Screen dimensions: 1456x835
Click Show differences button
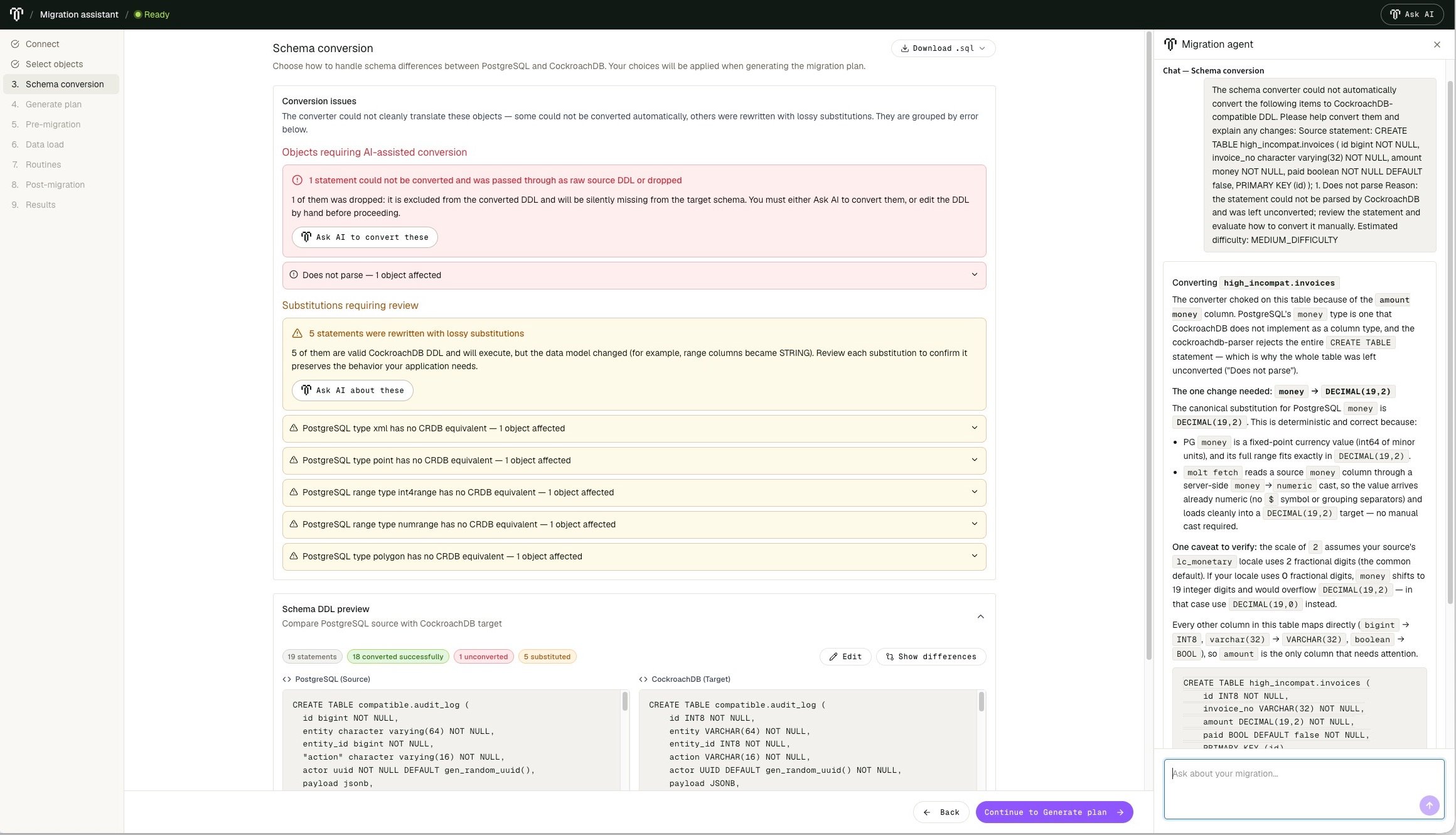tap(931, 657)
